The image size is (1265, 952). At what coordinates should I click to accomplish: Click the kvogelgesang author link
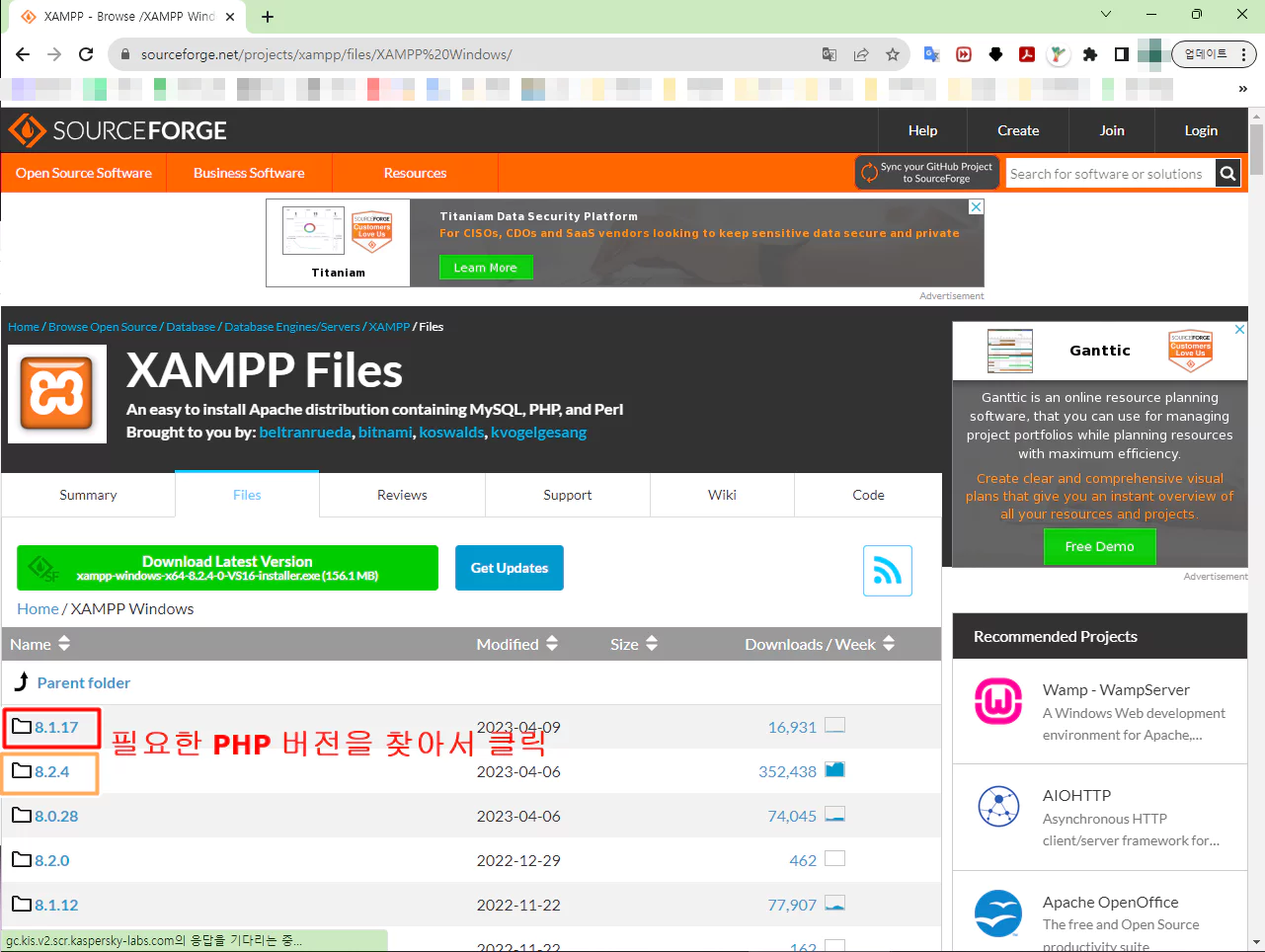click(x=538, y=433)
